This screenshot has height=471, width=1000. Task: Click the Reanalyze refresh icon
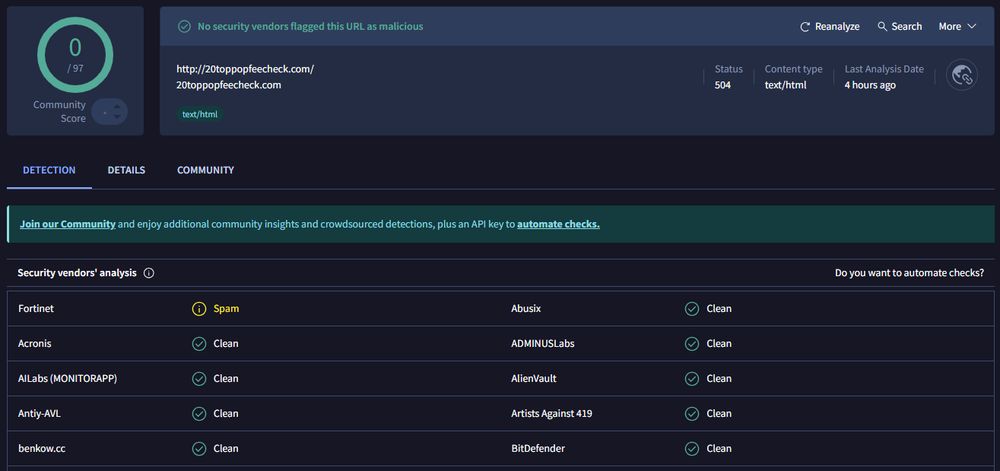(x=805, y=27)
